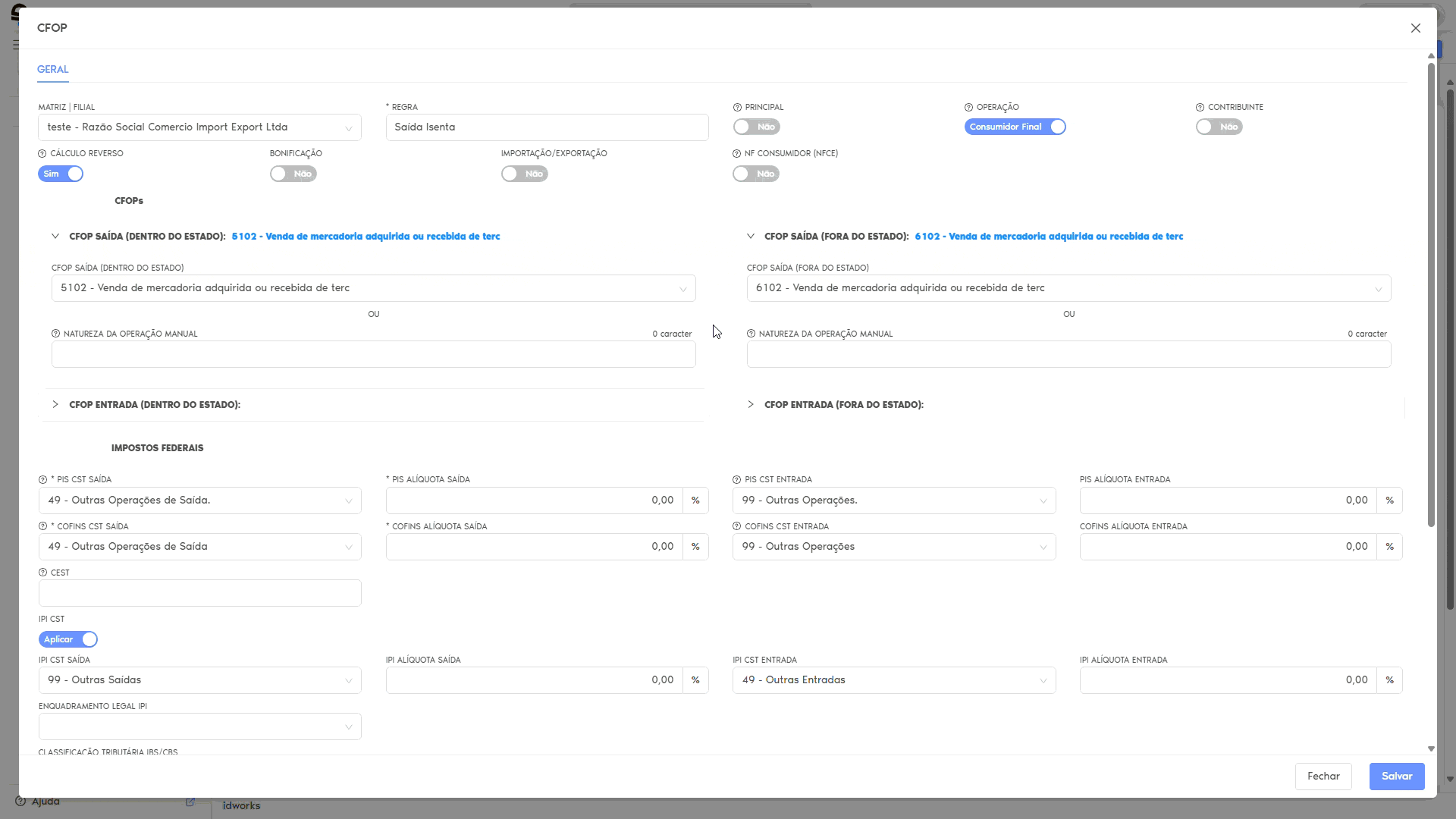
Task: Click help icon next to CONTRIBUINTE label
Action: point(1200,108)
